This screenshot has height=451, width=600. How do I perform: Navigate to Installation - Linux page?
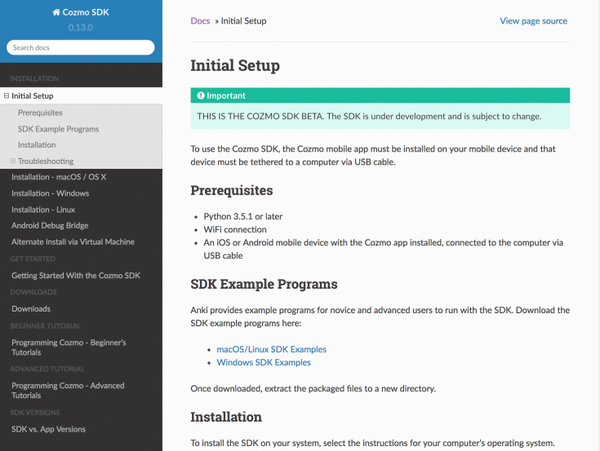click(44, 209)
